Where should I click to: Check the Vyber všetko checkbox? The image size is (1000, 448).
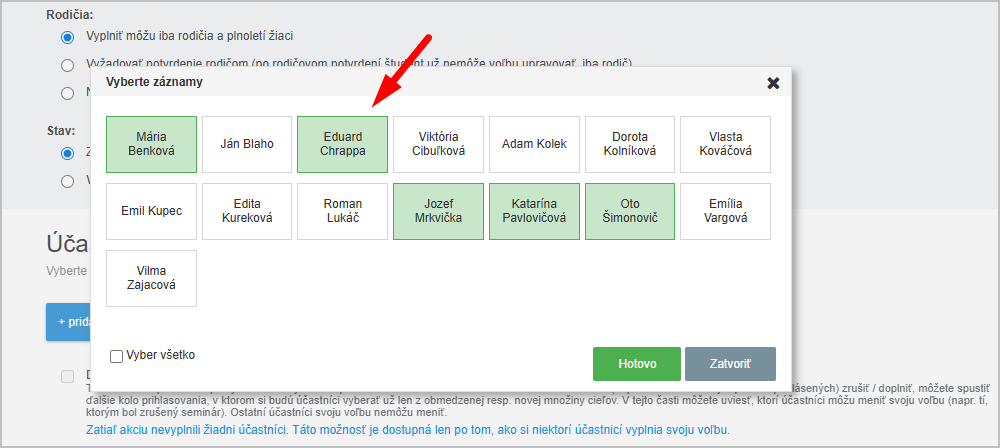[117, 355]
